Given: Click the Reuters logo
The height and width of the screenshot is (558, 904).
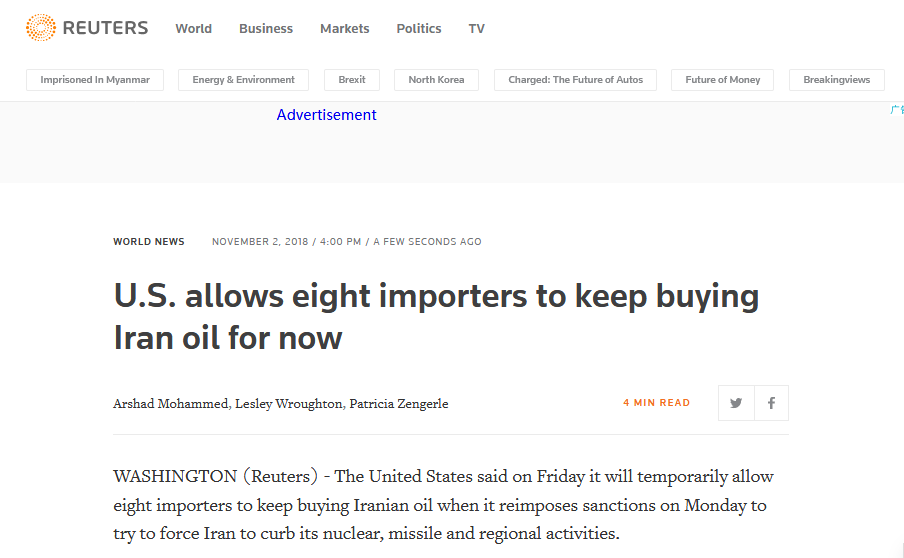Looking at the screenshot, I should coord(87,28).
